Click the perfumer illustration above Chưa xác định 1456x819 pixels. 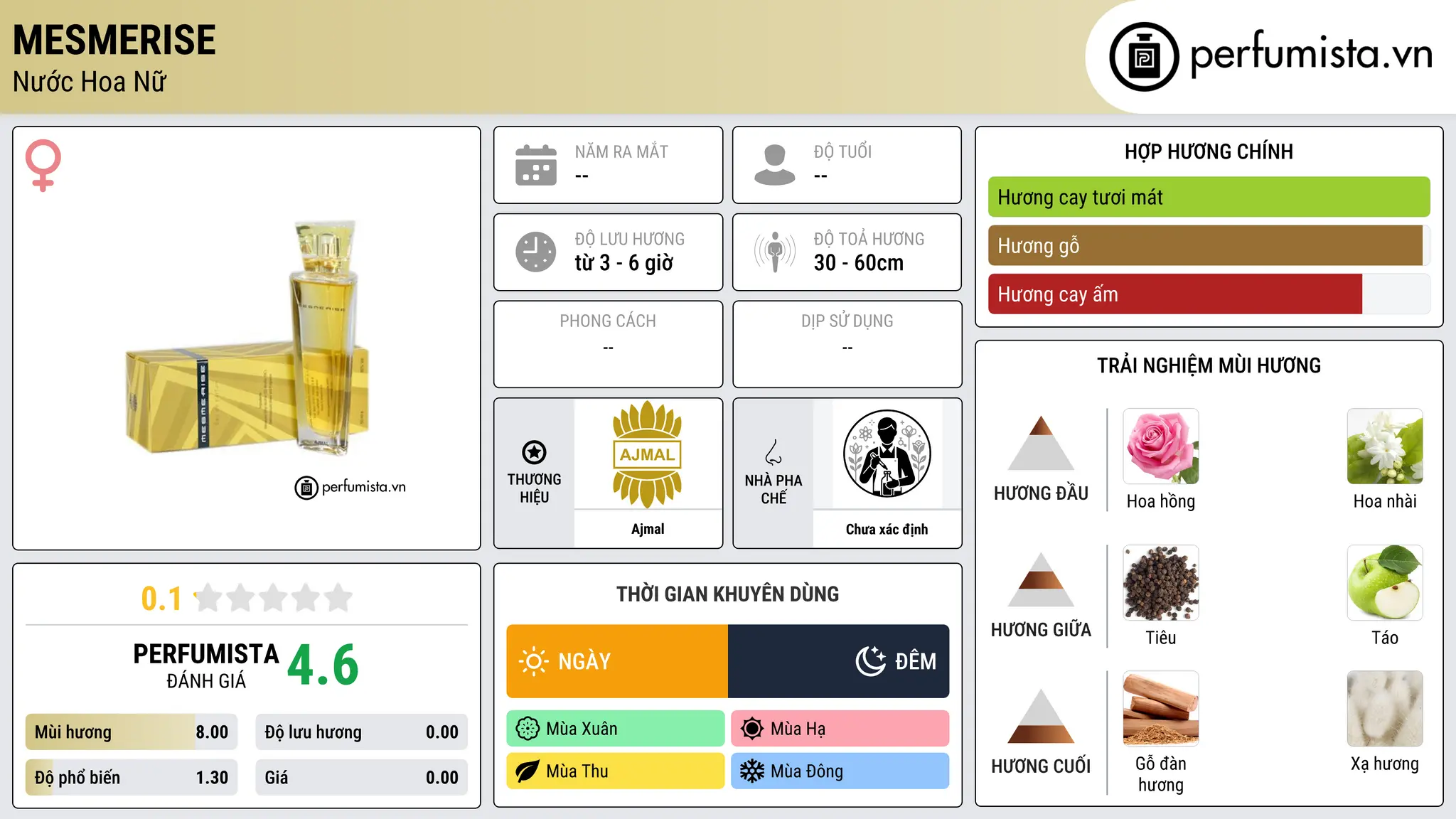[x=887, y=454]
